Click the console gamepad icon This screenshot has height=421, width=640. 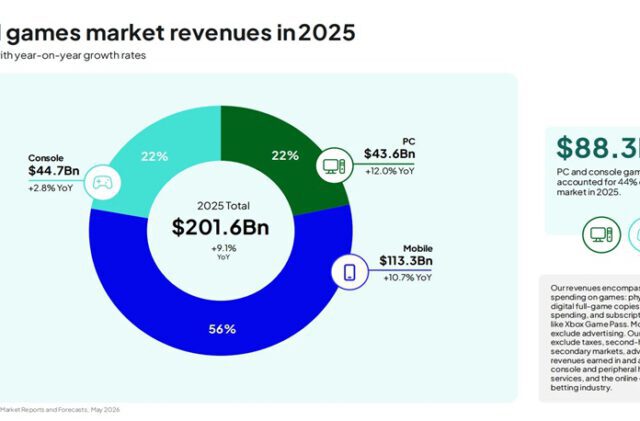point(103,183)
